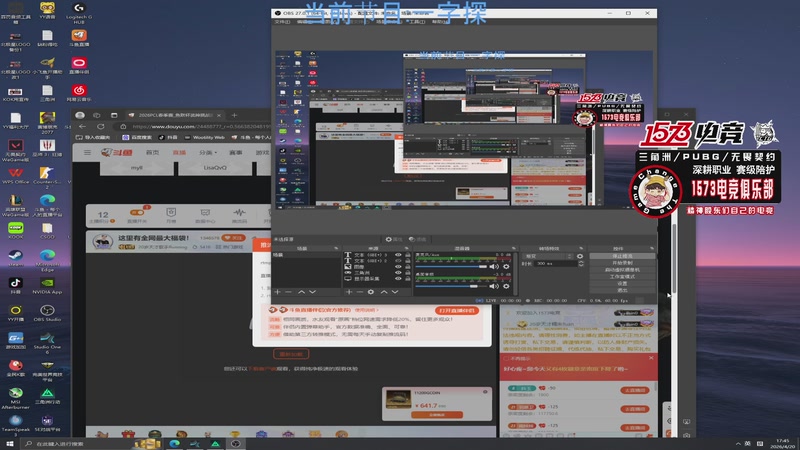
Task: Pop out the 场景 dock panel
Action: point(336,248)
